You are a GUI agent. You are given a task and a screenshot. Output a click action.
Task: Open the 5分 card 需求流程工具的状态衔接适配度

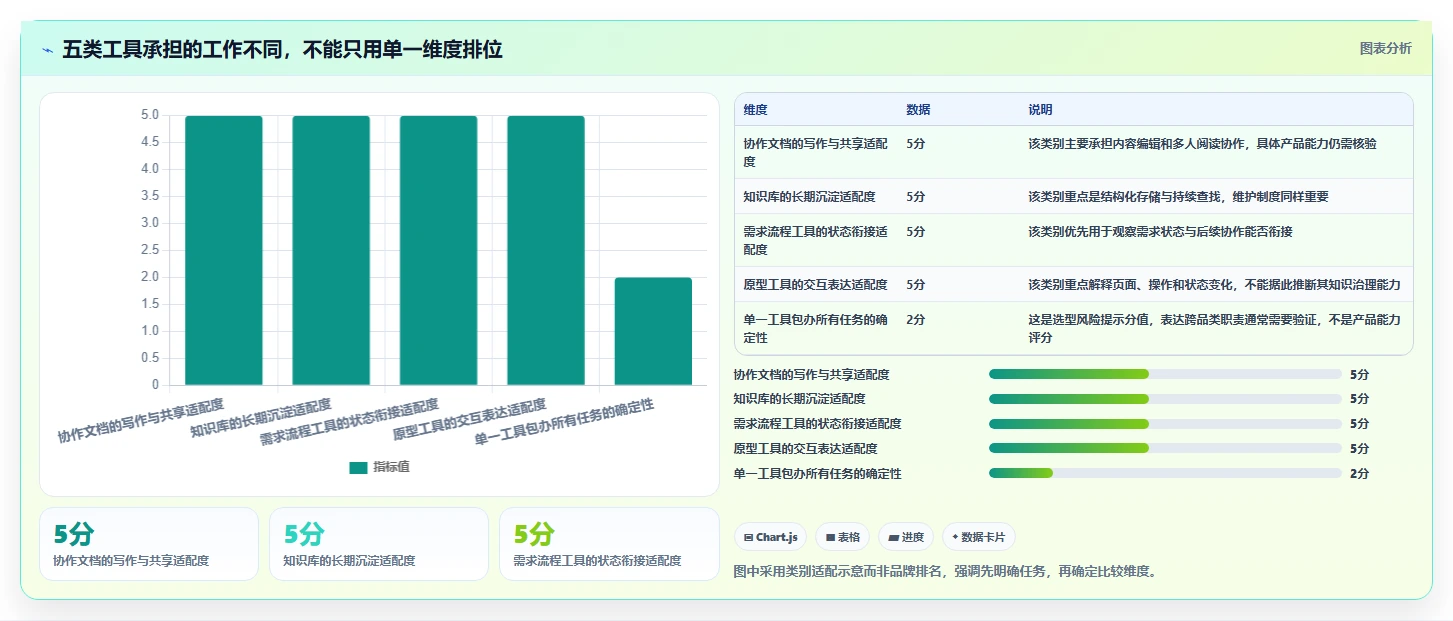tap(609, 544)
